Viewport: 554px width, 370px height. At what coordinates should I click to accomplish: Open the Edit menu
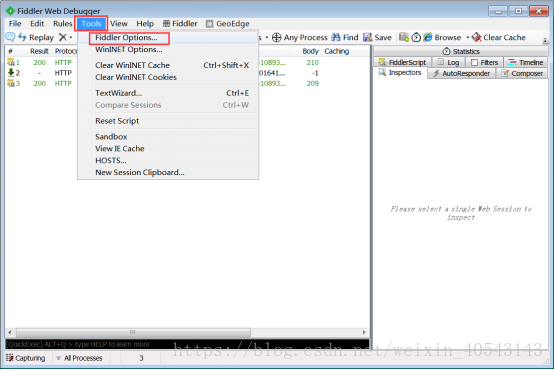37,24
